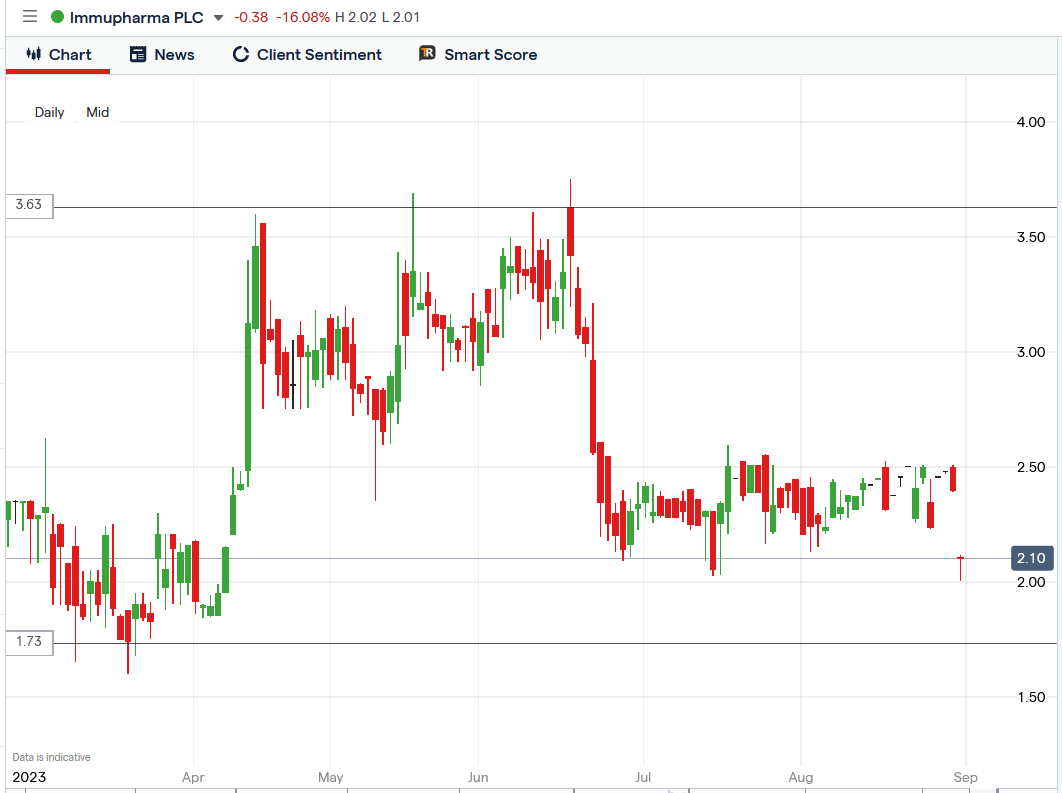The width and height of the screenshot is (1062, 793).
Task: Open the hamburger menu icon
Action: (30, 16)
